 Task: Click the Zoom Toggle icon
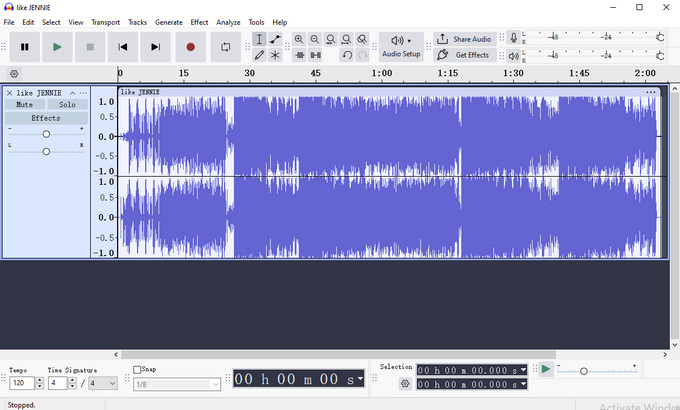362,39
